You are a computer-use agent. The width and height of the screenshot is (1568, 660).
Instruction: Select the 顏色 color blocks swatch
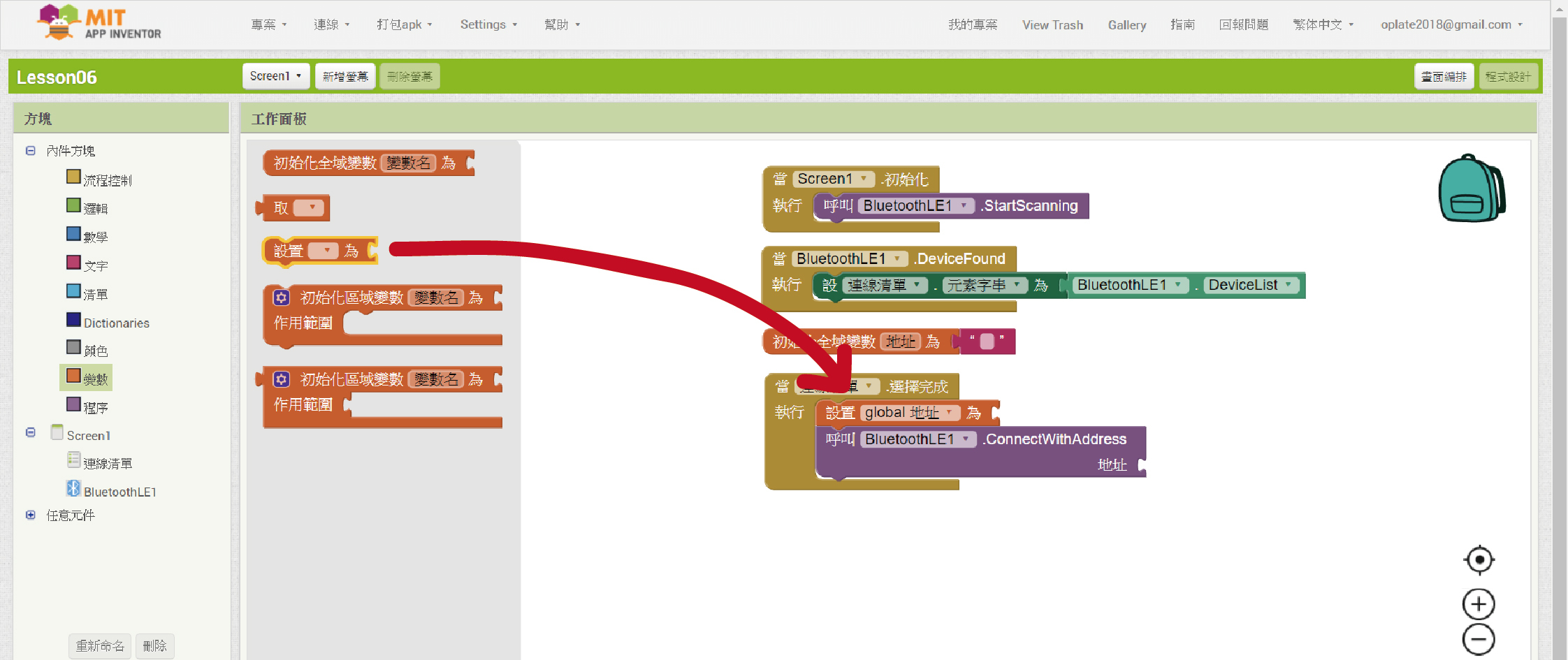73,347
